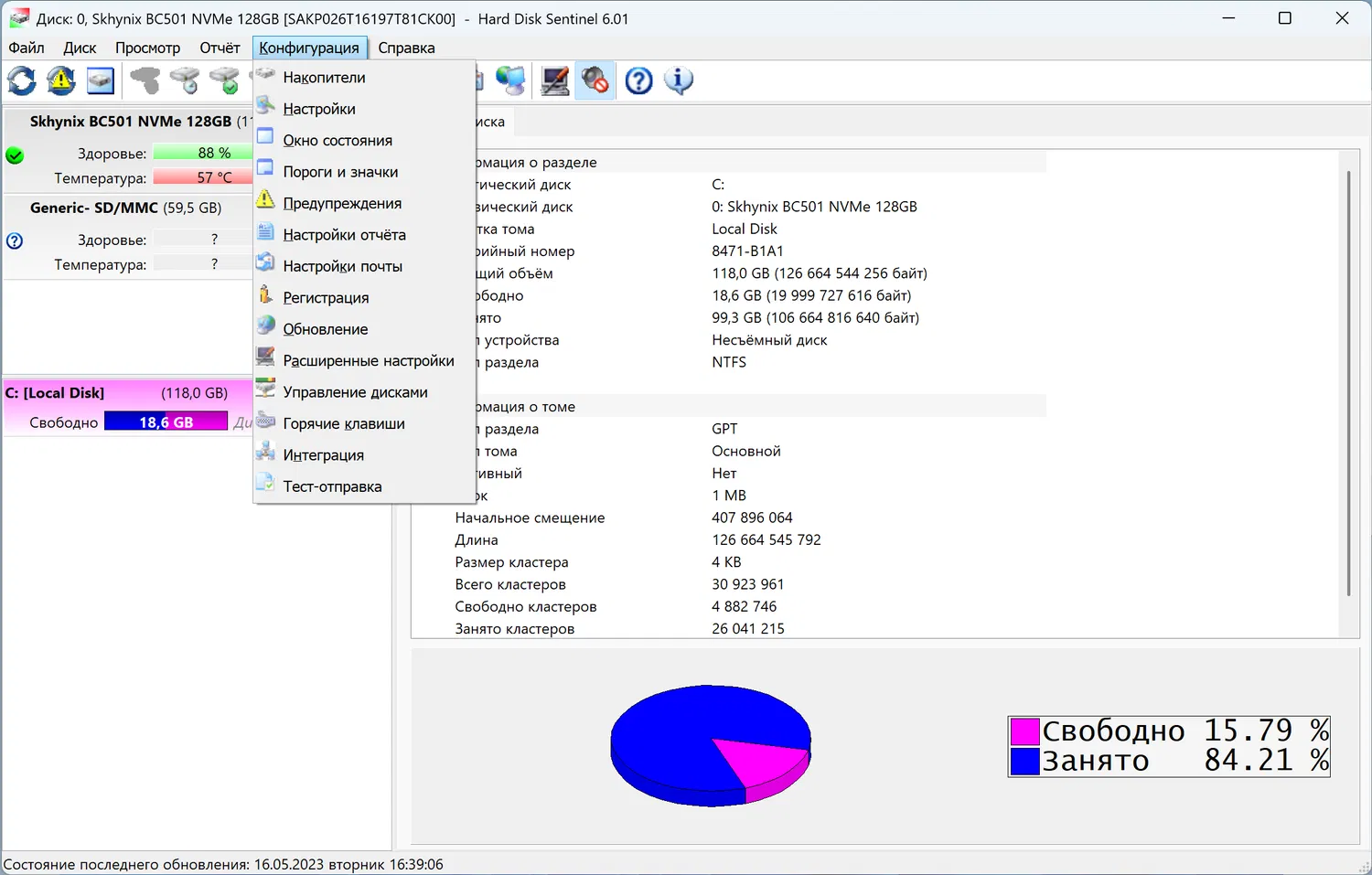The height and width of the screenshot is (875, 1372).
Task: Choose Предупреждения menu item
Action: point(365,204)
